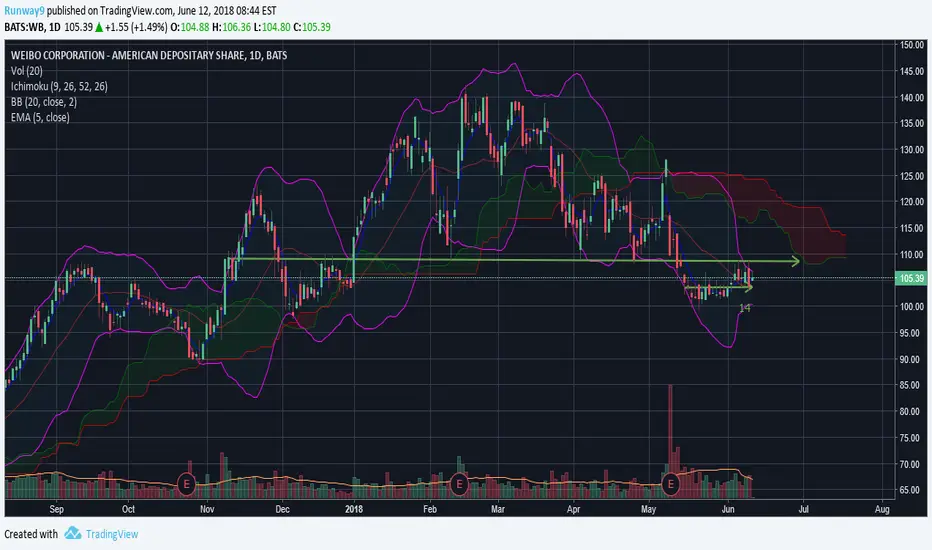Click the 2018 label on time axis
The height and width of the screenshot is (550, 932).
354,509
